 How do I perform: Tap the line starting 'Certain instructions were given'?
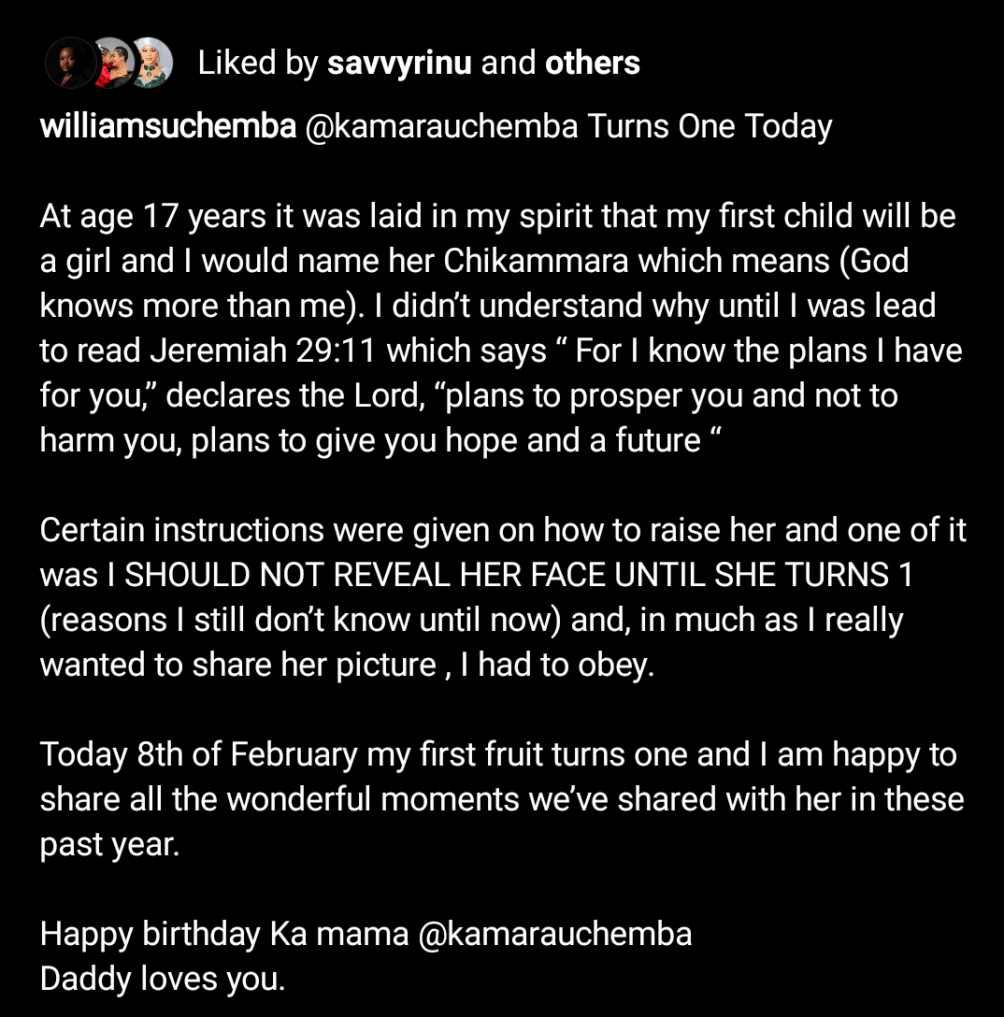click(503, 530)
